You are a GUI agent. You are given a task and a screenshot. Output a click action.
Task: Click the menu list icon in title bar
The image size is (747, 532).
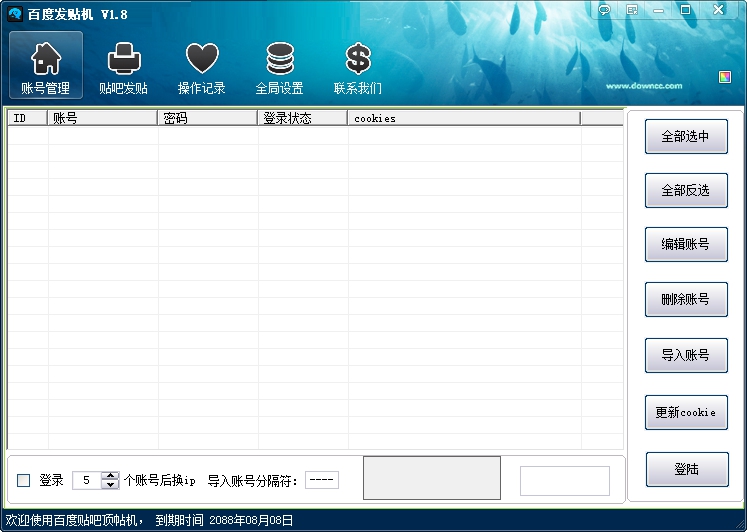pos(632,10)
